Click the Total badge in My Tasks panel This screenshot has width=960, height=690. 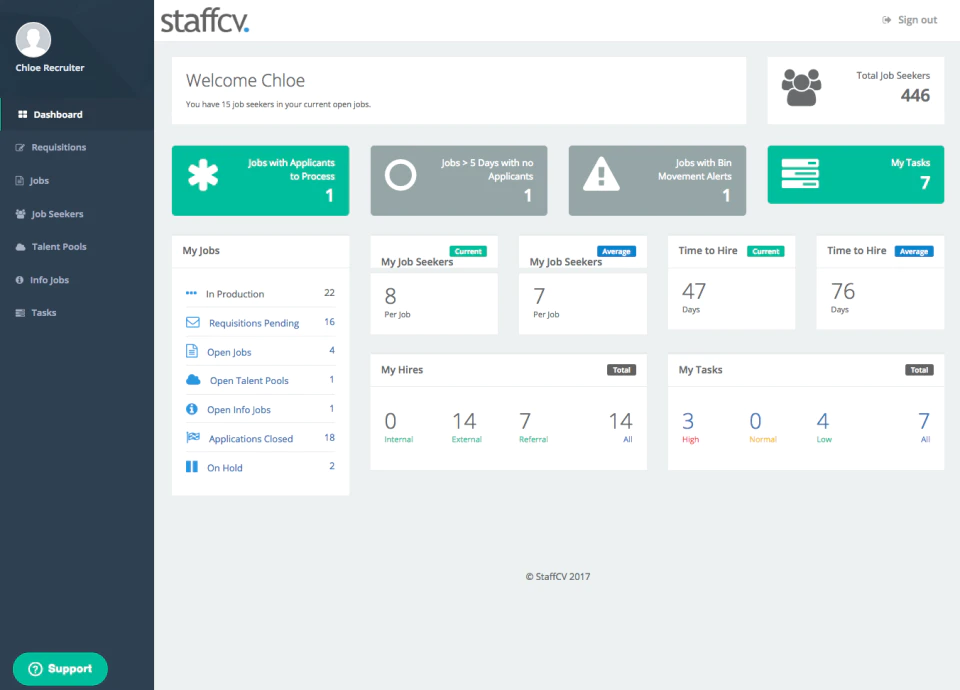(x=919, y=370)
